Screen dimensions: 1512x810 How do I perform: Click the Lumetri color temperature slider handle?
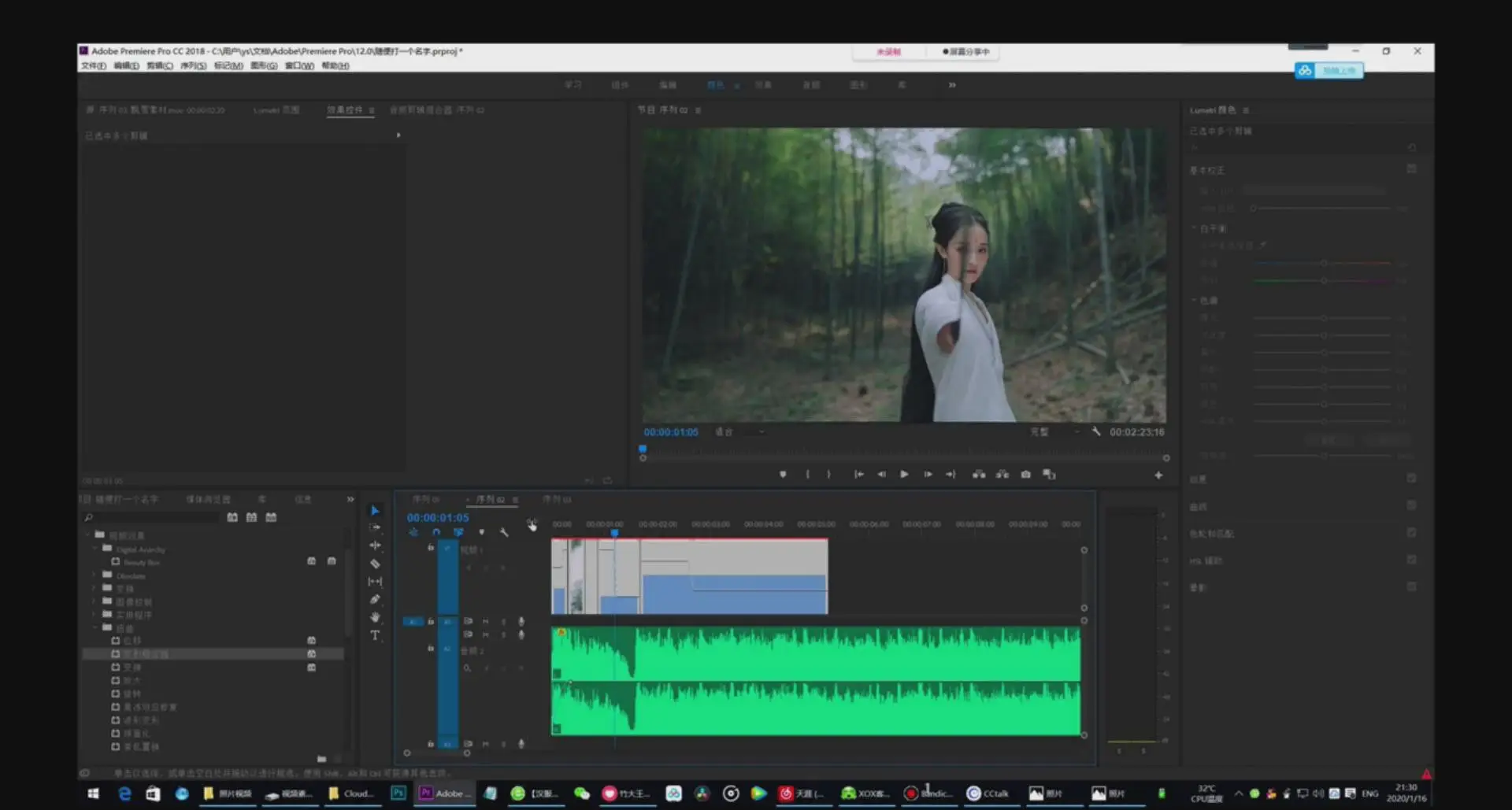[1324, 263]
